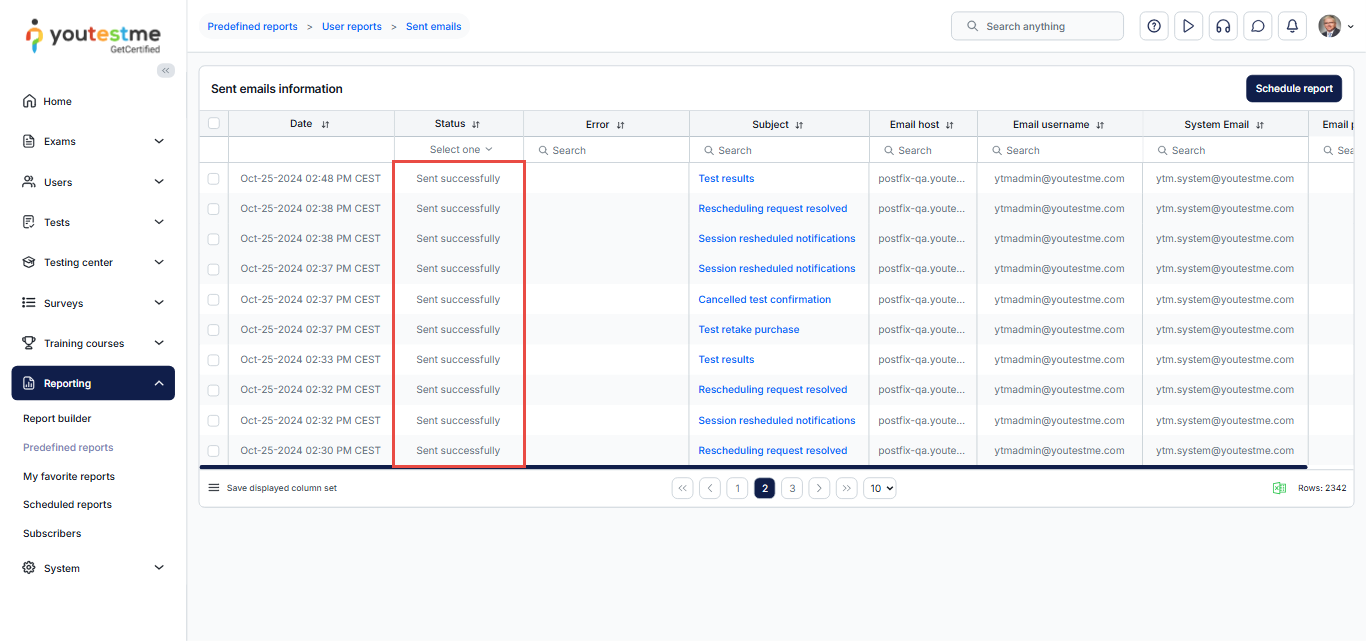The width and height of the screenshot is (1366, 641).
Task: Open the notifications bell icon
Action: click(x=1292, y=27)
